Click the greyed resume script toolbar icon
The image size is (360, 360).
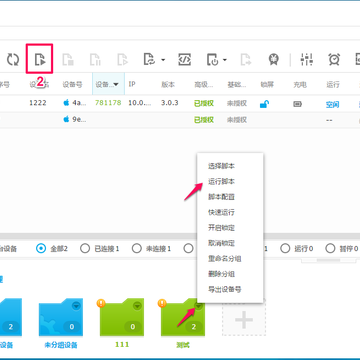click(x=123, y=60)
